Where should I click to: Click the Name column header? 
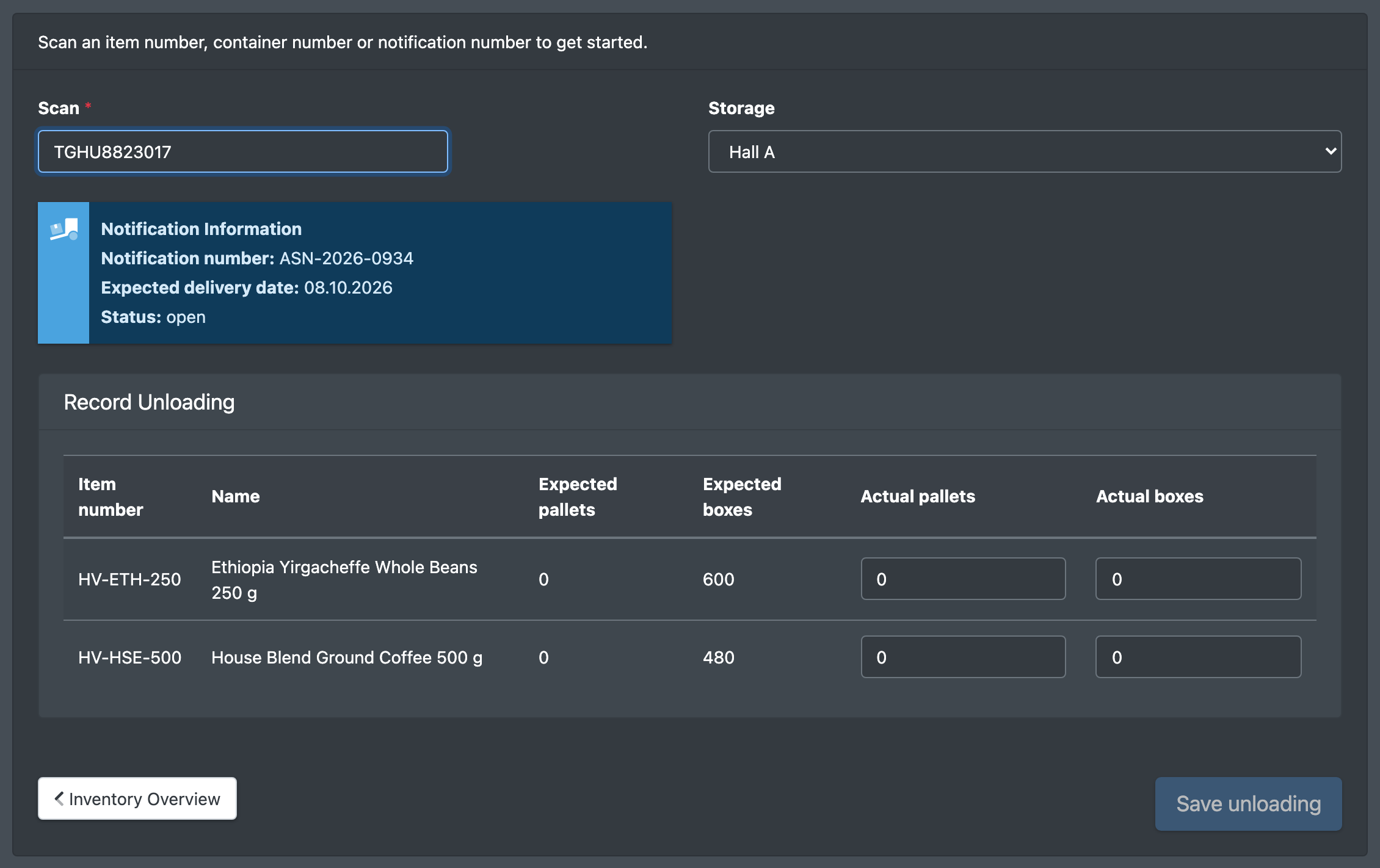(x=236, y=496)
